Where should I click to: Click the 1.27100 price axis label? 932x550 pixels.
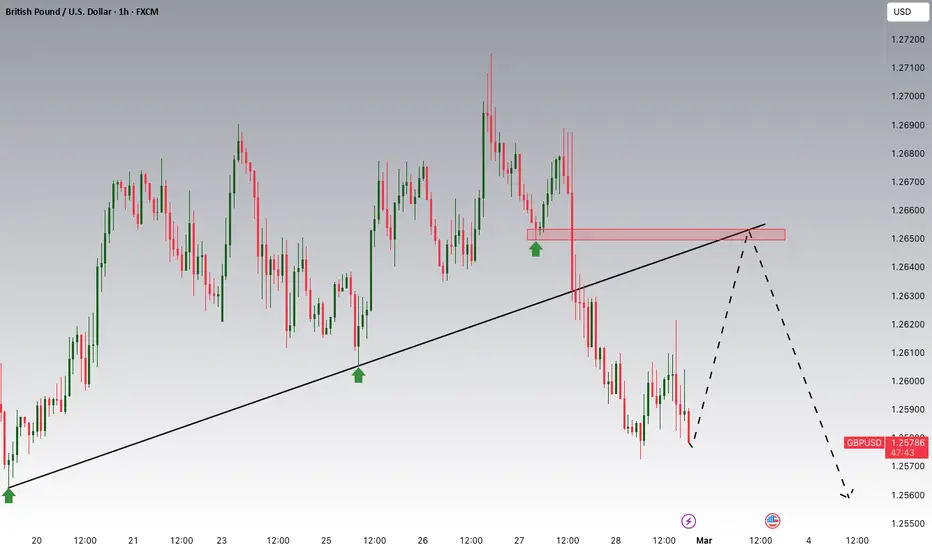click(x=907, y=68)
